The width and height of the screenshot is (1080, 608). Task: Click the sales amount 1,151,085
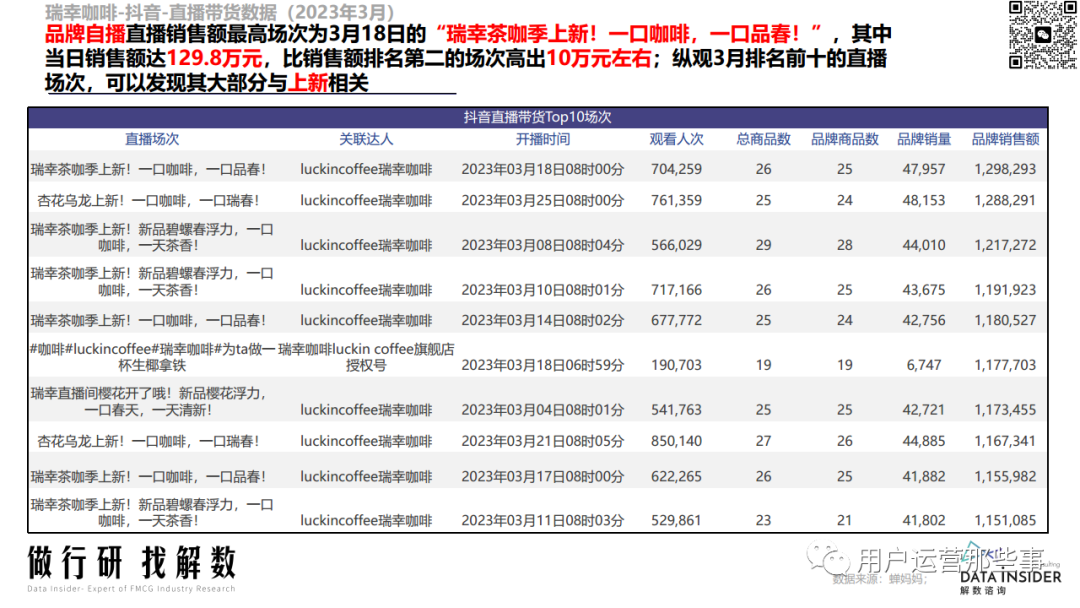pyautogui.click(x=1005, y=521)
